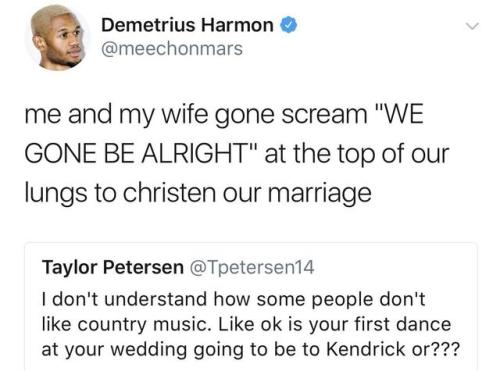Select the "GONE BE ALRIGHT" phrase
500x371 pixels.
(141, 153)
